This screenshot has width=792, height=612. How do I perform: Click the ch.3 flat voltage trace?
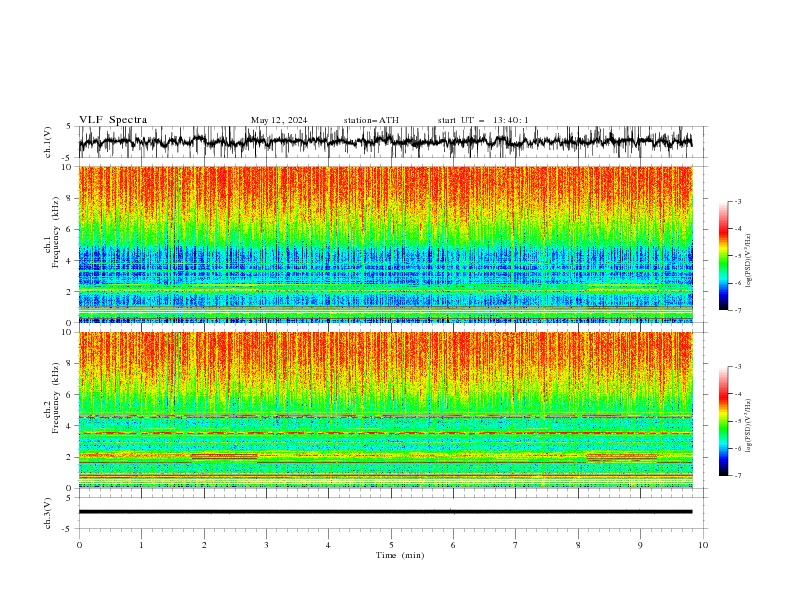(385, 512)
